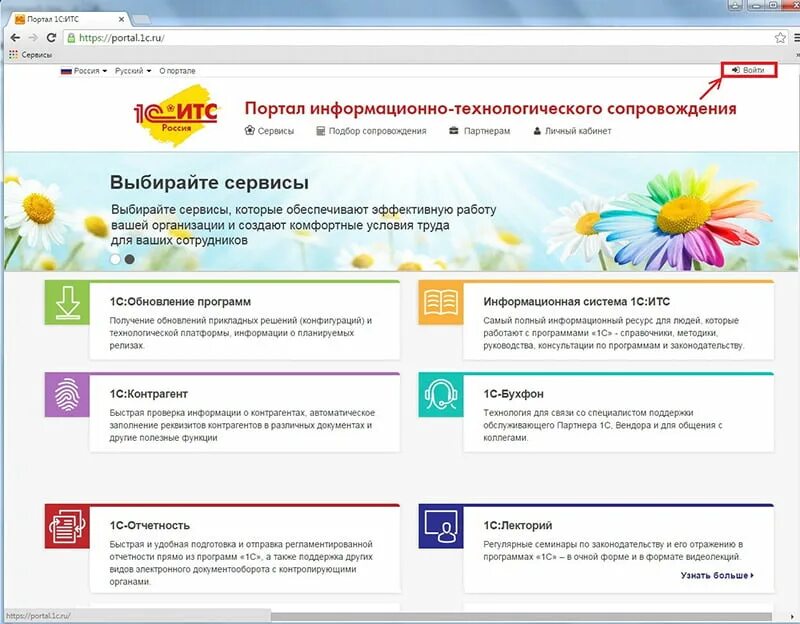Screen dimensions: 800x624
Task: Click the Сервисы menu icon
Action: click(249, 131)
